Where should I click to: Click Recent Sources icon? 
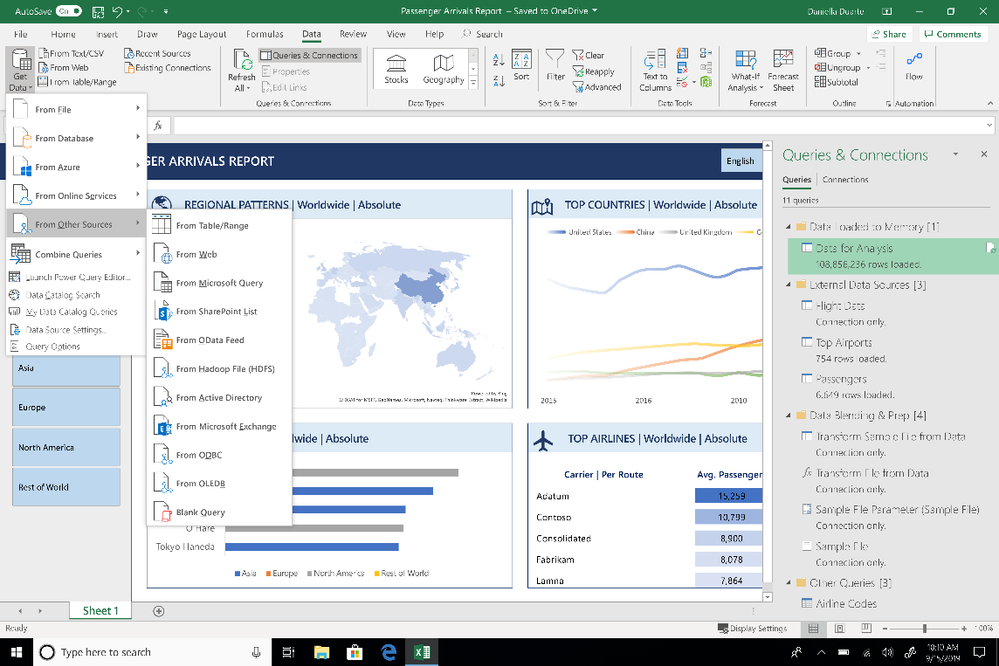coord(129,54)
